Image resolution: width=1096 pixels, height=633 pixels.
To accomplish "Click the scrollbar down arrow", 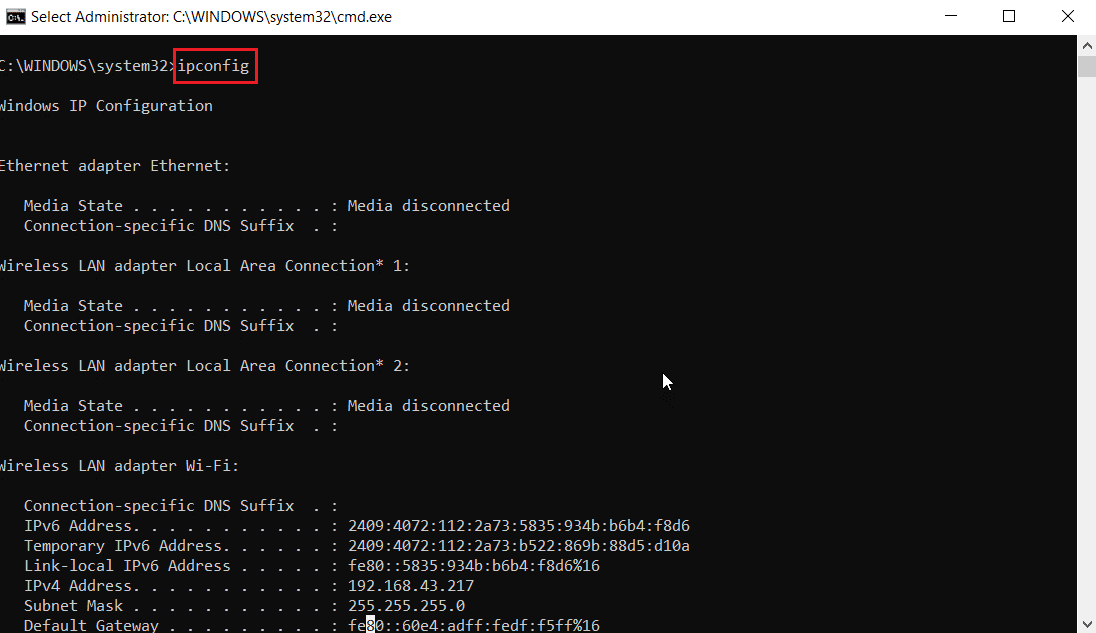I will (1087, 623).
